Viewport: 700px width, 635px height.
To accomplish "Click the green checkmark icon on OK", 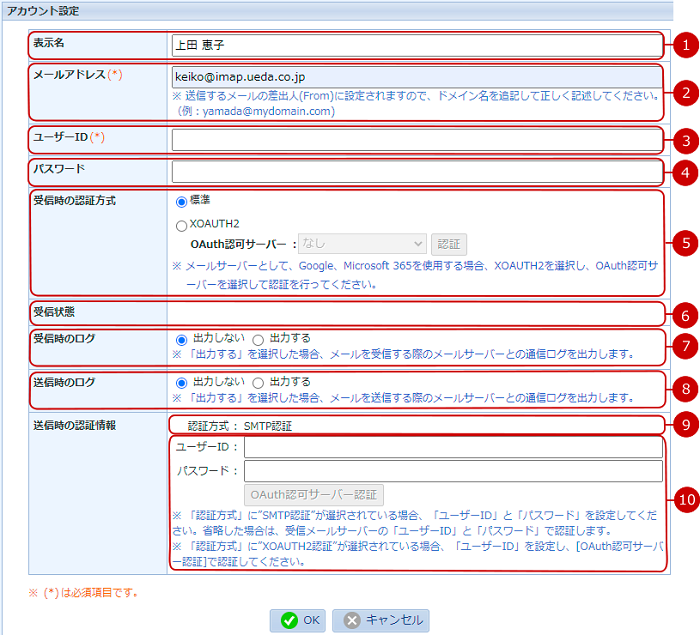I will pos(289,620).
